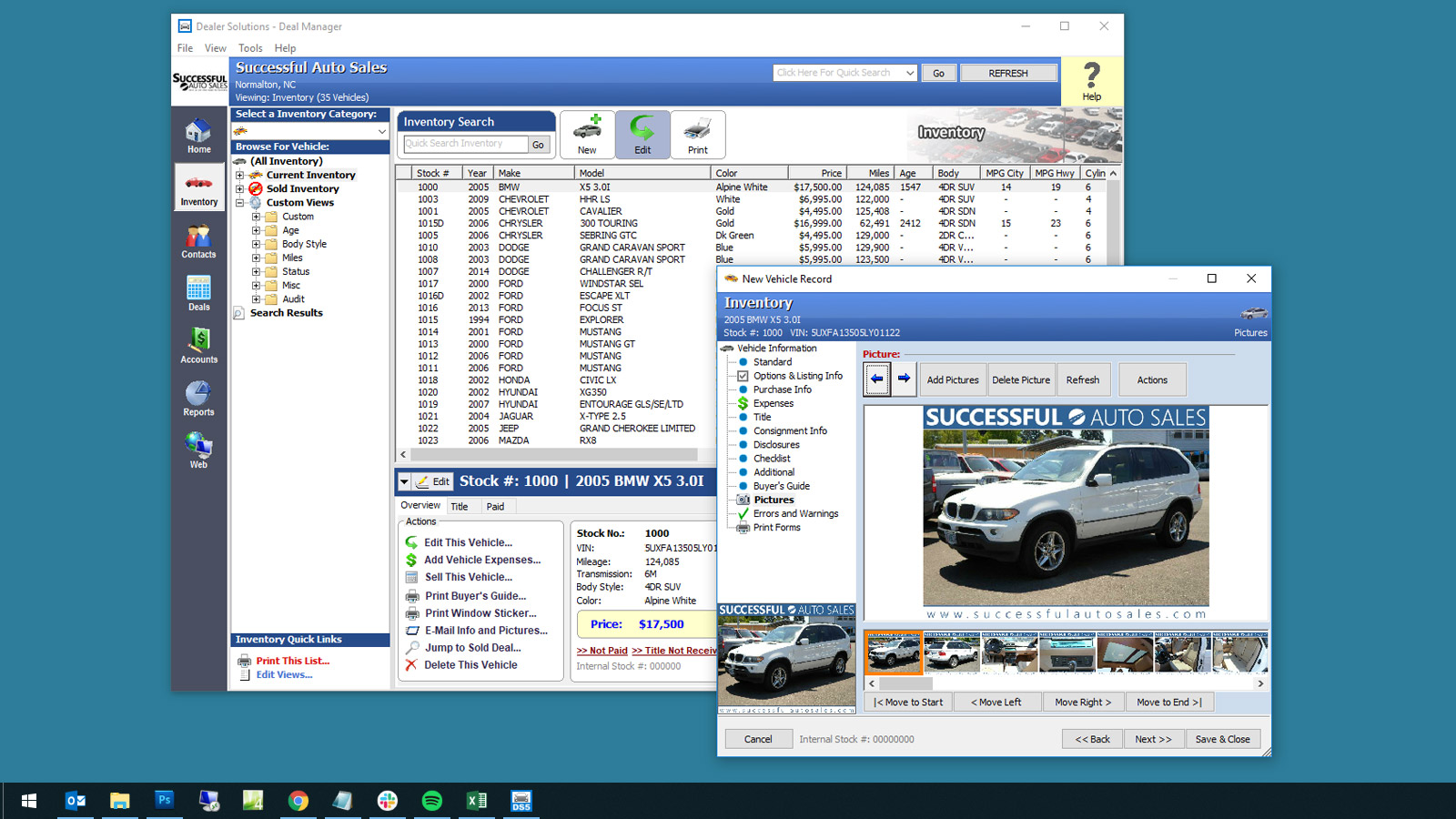Click the Move Right > button
The height and width of the screenshot is (819, 1456).
tap(1083, 703)
